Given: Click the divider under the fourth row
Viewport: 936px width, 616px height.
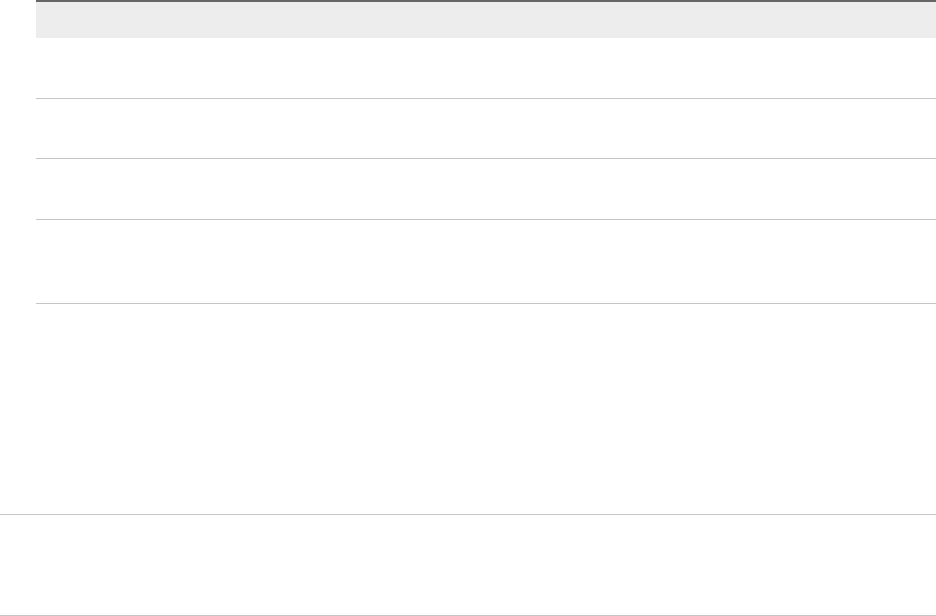Looking at the screenshot, I should click(486, 304).
